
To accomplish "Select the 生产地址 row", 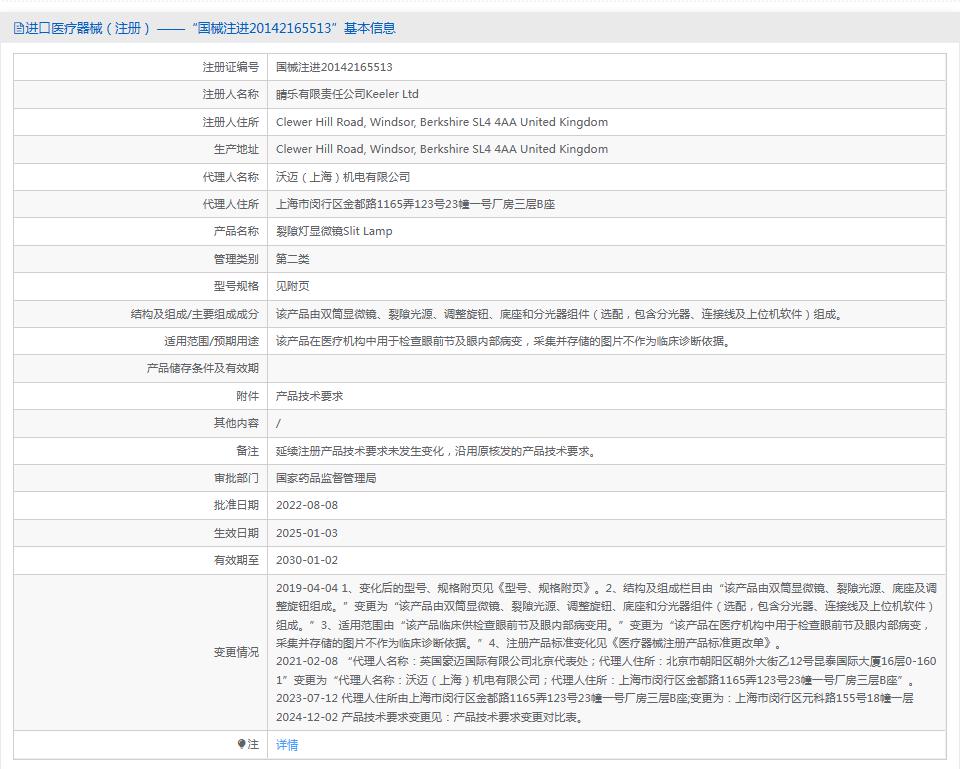I will pyautogui.click(x=438, y=148).
